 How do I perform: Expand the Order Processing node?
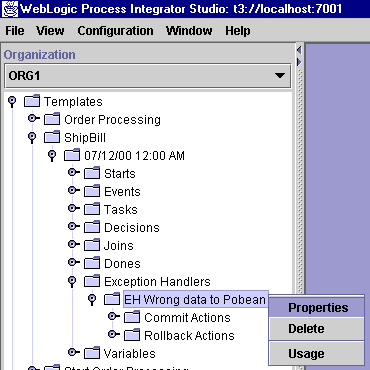coord(33,118)
